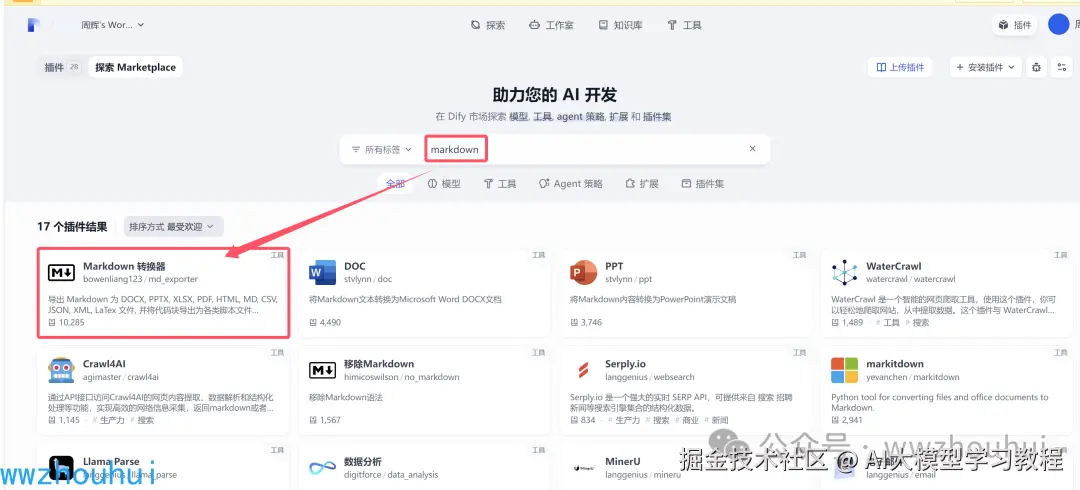The width and height of the screenshot is (1080, 490).
Task: Click the 数据分析 infinity icon
Action: [322, 468]
